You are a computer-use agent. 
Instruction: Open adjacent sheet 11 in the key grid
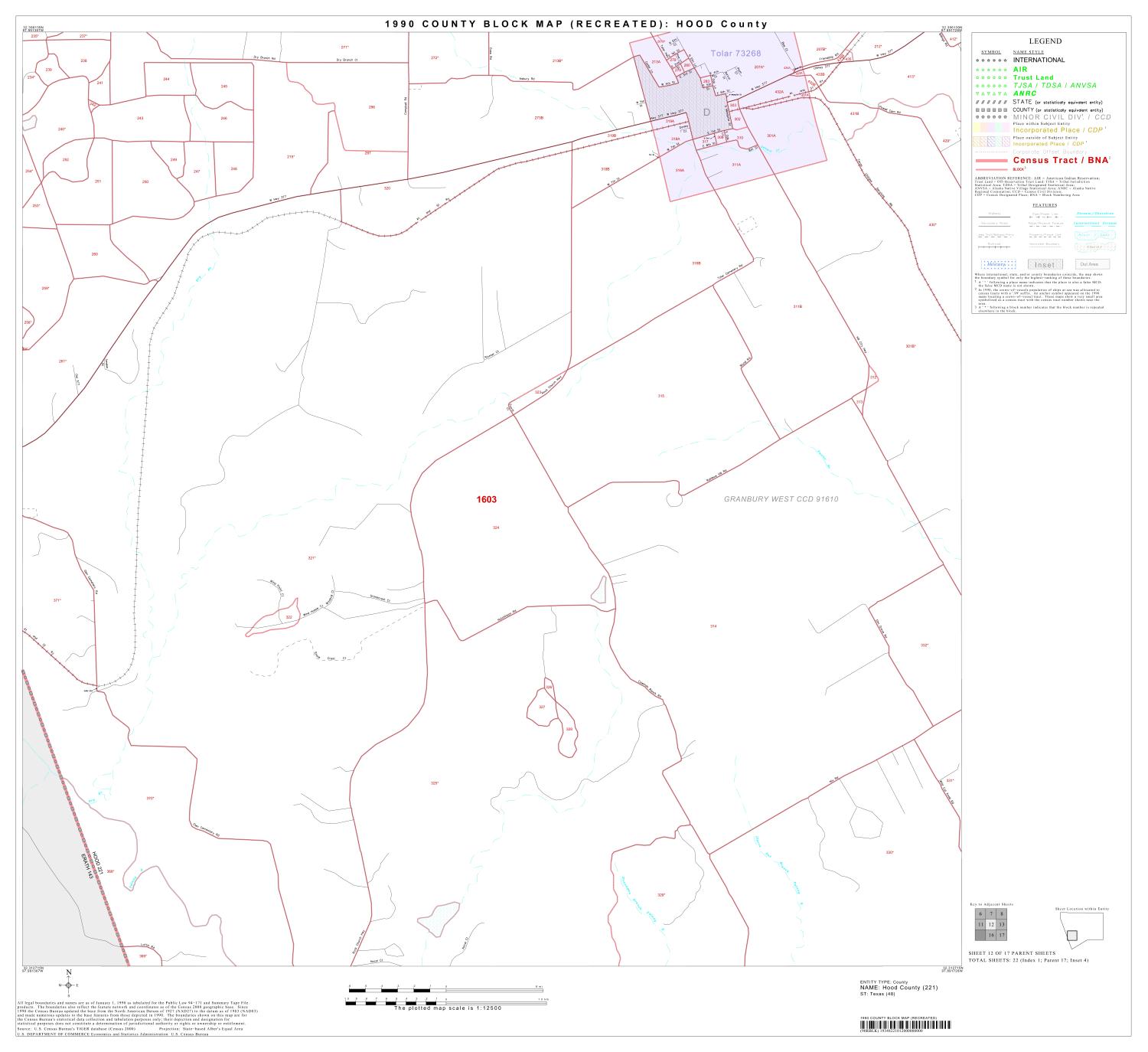pyautogui.click(x=981, y=925)
